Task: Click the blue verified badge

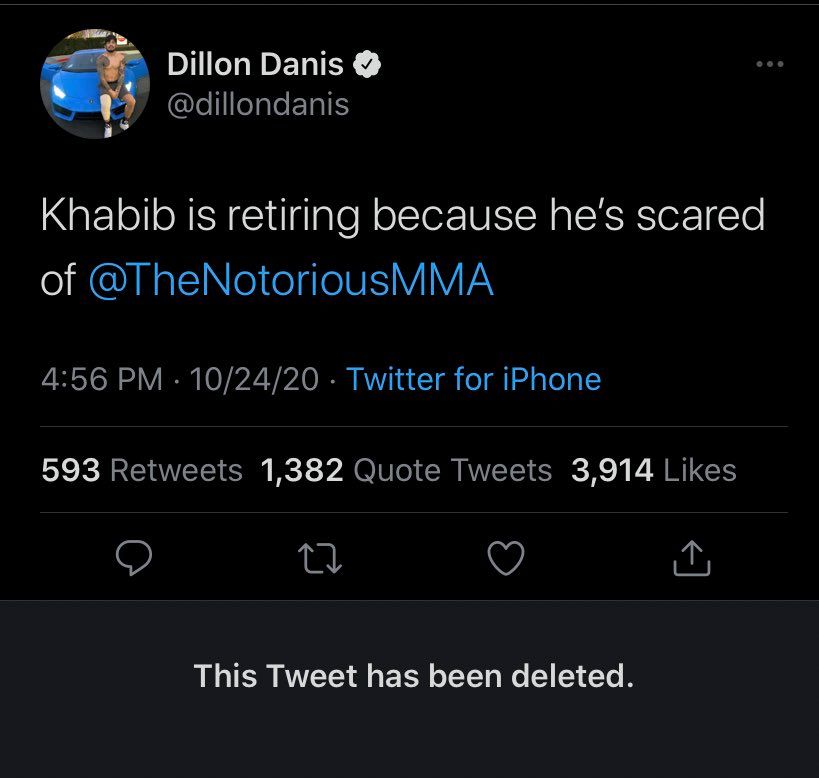Action: (x=368, y=65)
